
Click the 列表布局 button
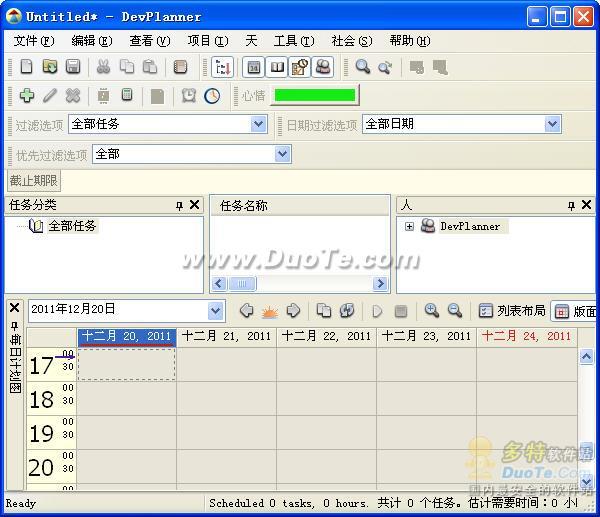point(512,311)
